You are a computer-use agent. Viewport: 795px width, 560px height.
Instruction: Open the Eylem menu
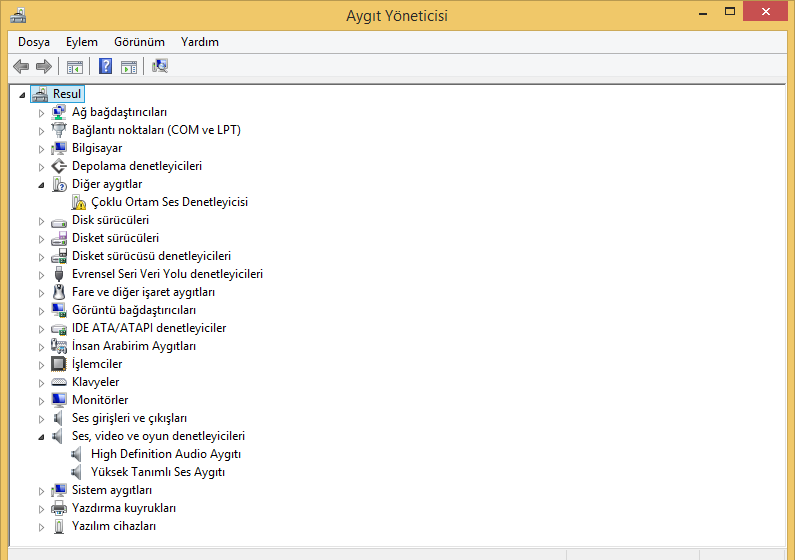pyautogui.click(x=82, y=42)
